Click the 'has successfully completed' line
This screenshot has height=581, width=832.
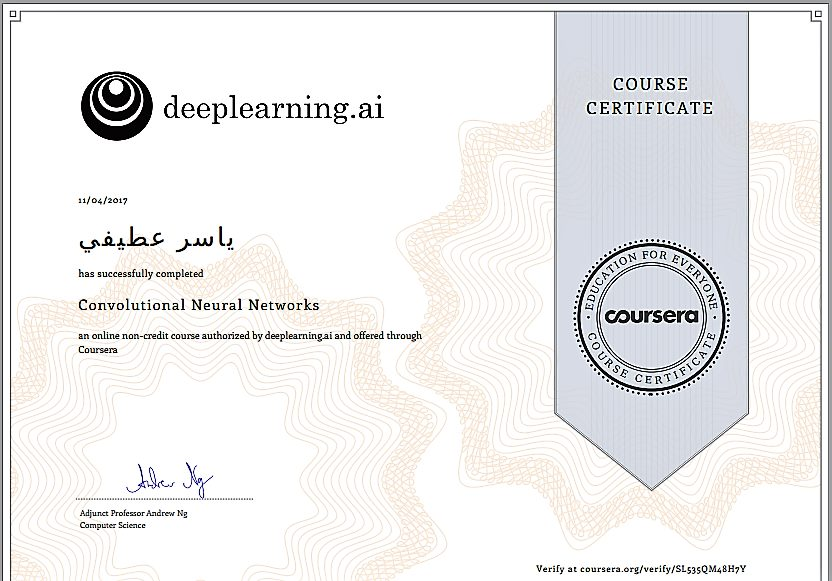[x=141, y=274]
